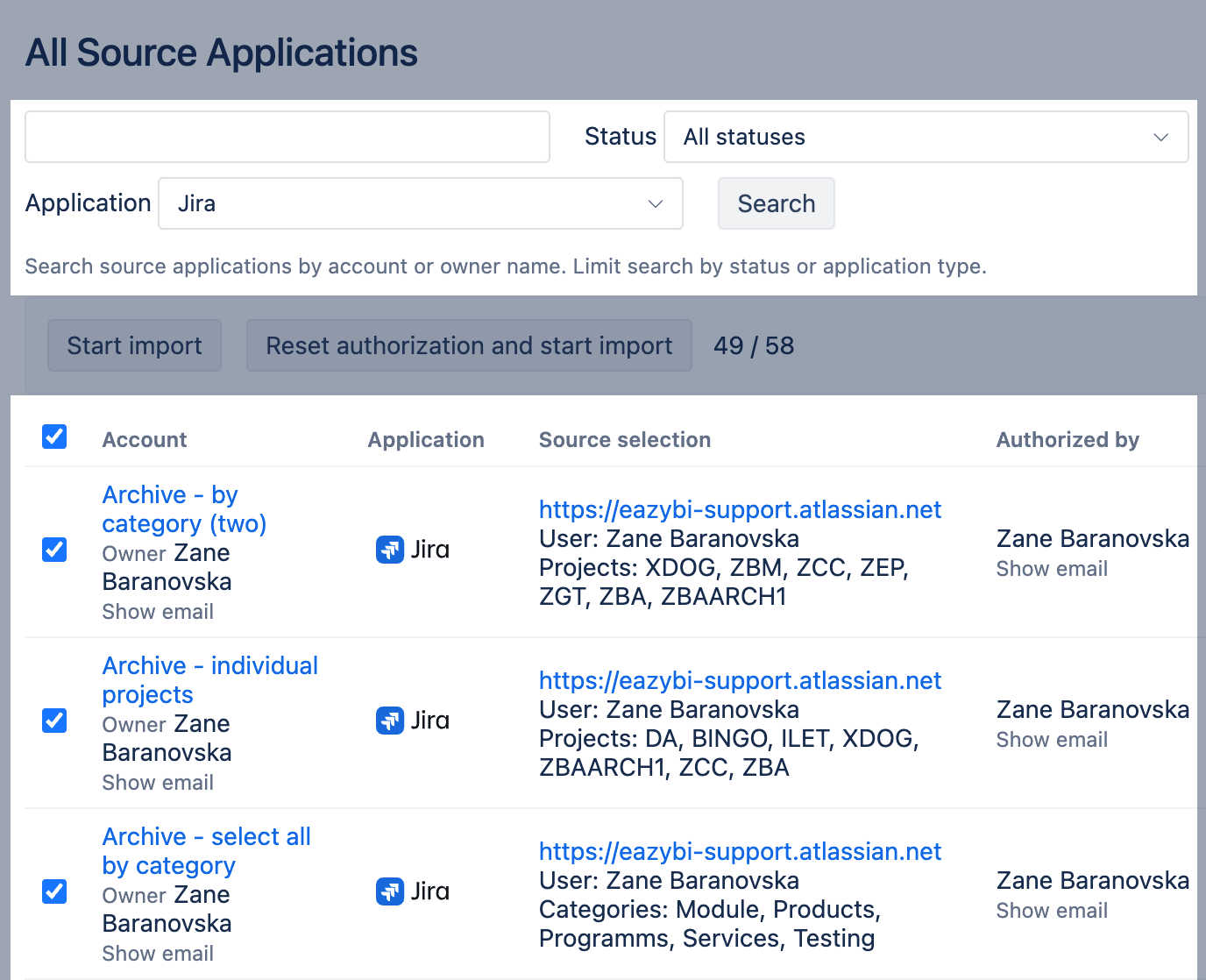Viewport: 1206px width, 980px height.
Task: Uncheck the 'Archive - individual projects' row checkbox
Action: click(54, 721)
